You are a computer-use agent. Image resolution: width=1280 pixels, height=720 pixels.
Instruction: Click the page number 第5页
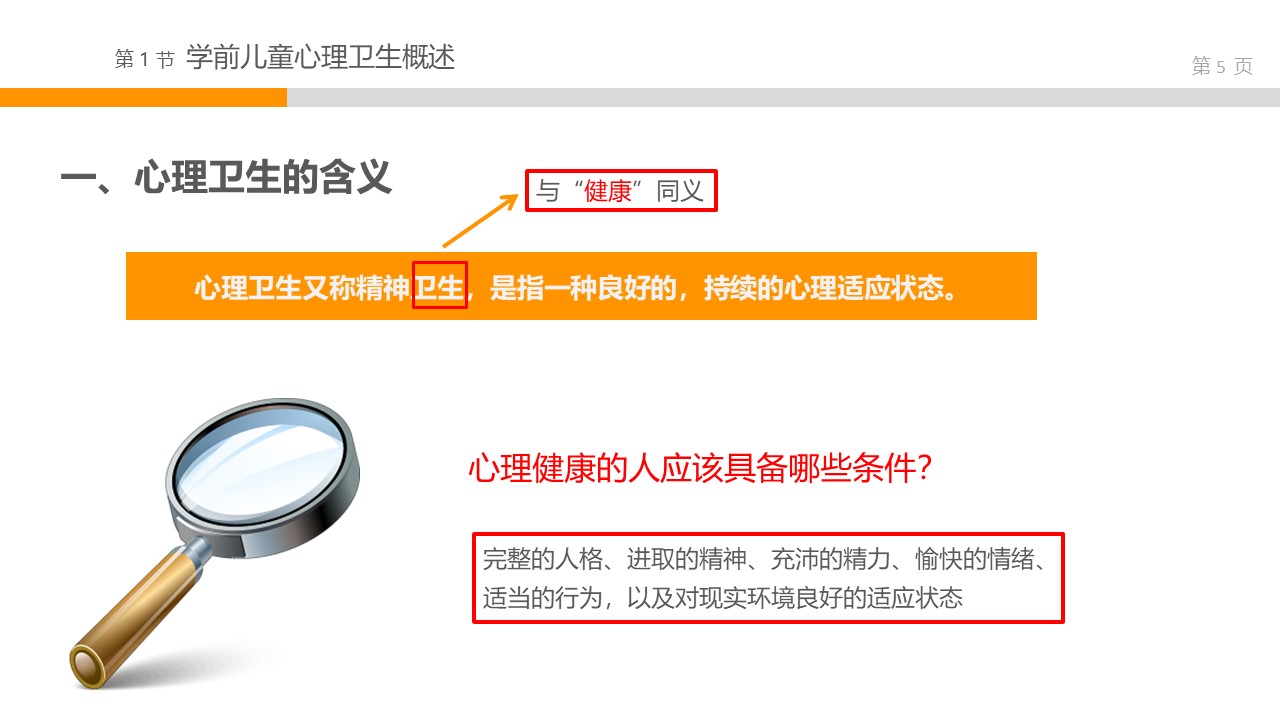[1222, 66]
